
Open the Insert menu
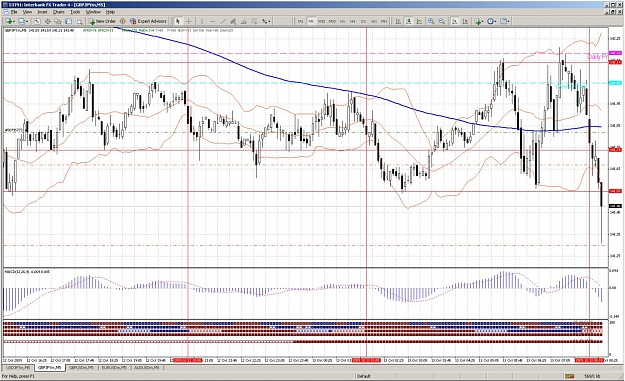42,12
